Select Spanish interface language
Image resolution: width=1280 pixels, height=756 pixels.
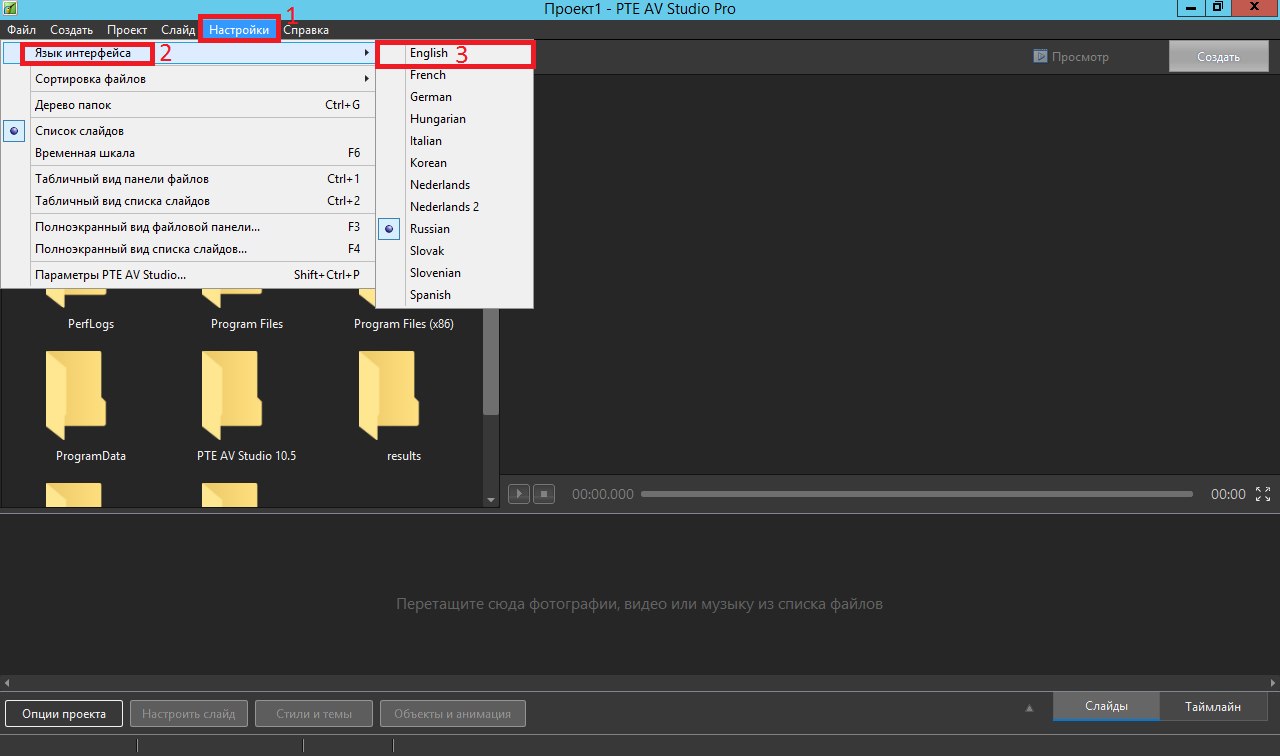(x=455, y=295)
